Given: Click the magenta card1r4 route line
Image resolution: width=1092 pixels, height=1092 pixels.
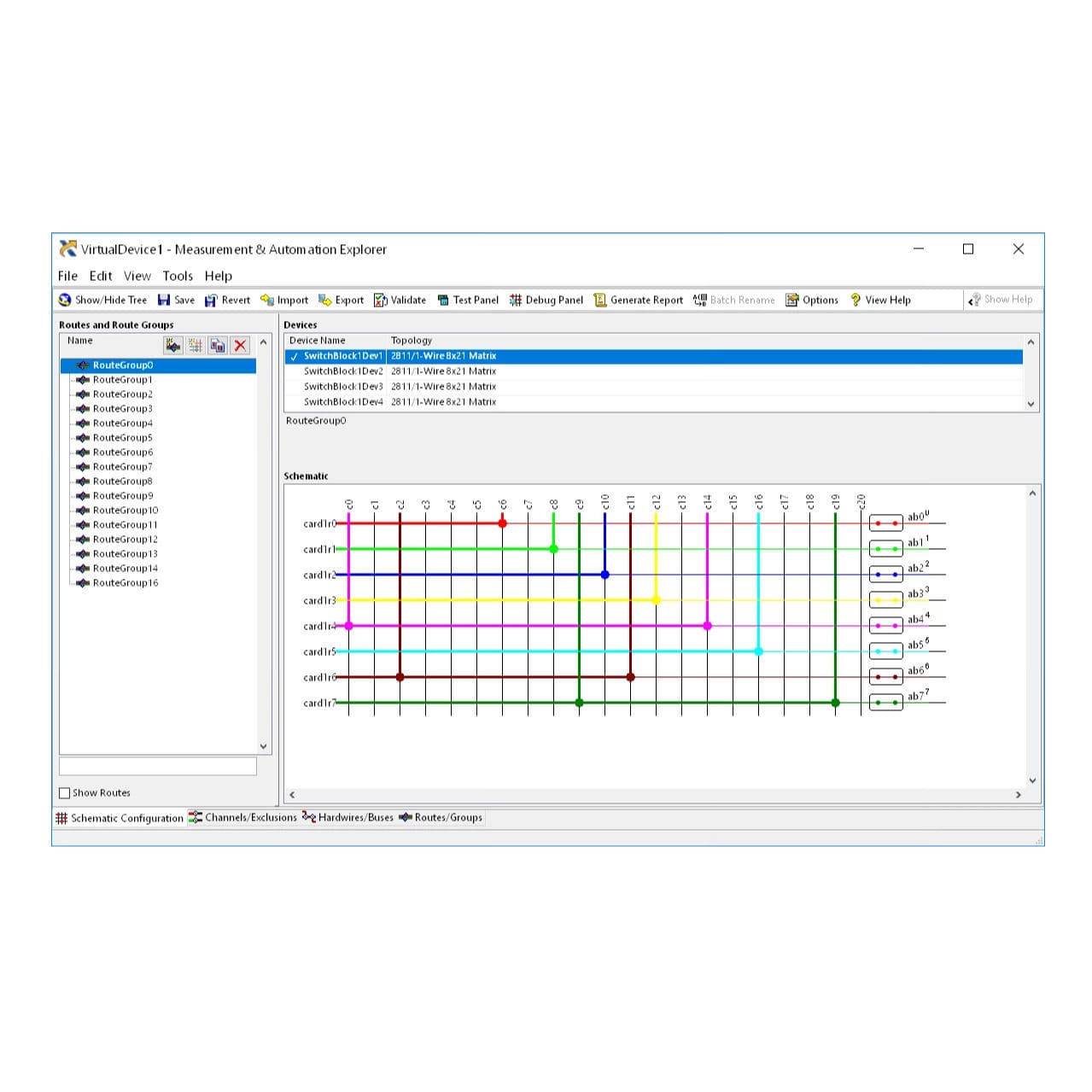Looking at the screenshot, I should (512, 625).
